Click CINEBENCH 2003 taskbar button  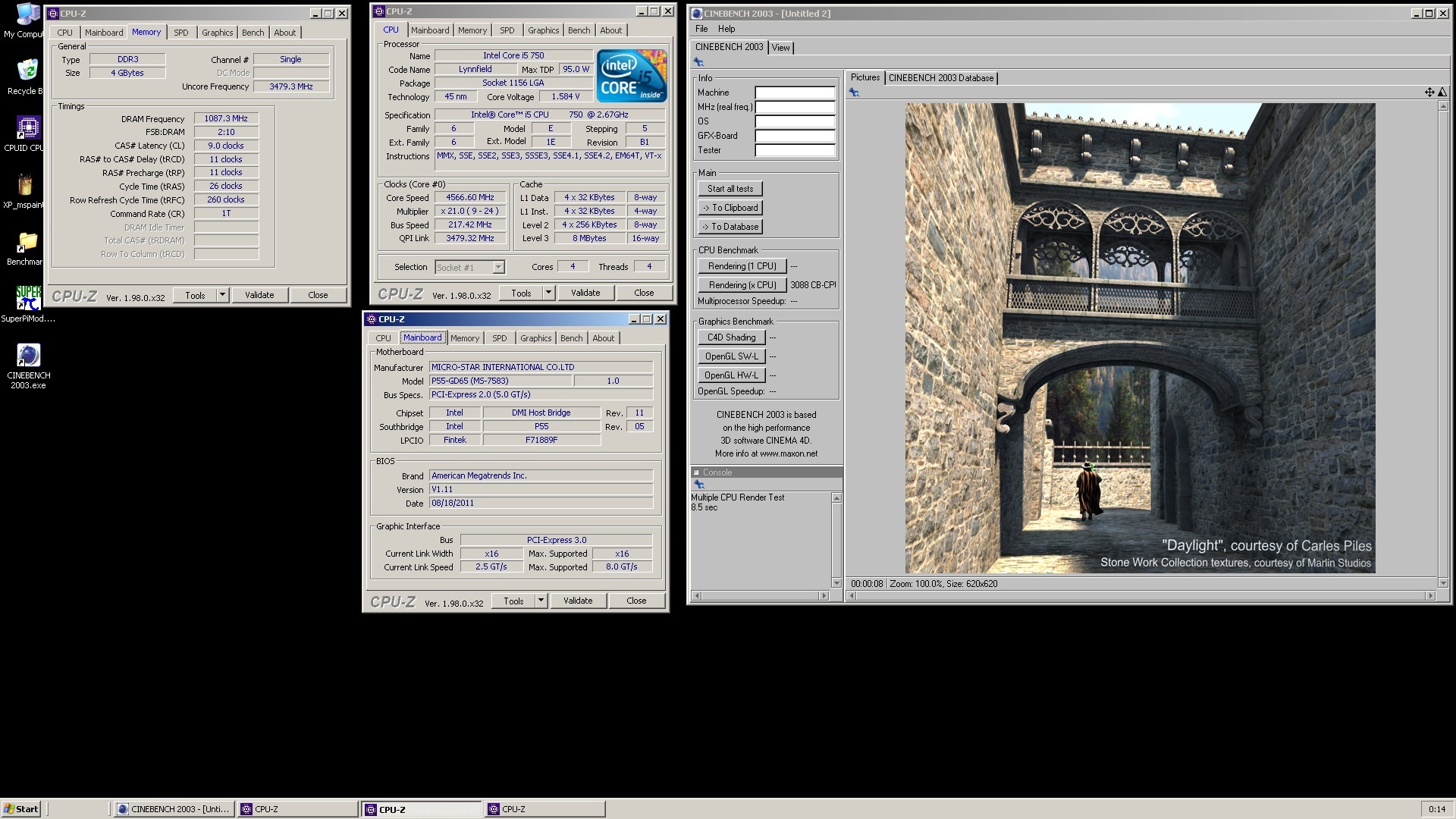174,809
